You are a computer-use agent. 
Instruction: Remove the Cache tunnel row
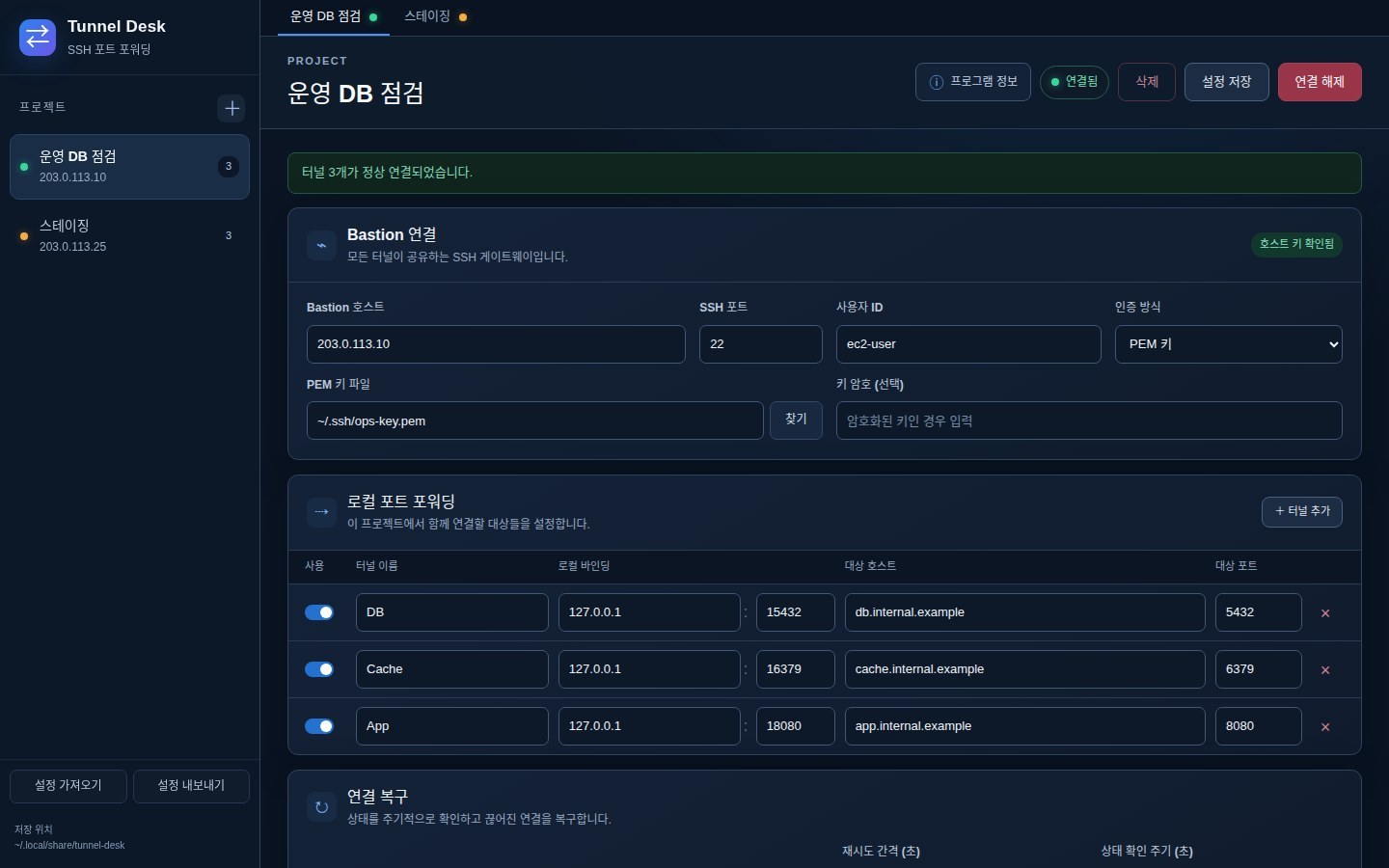click(x=1325, y=670)
